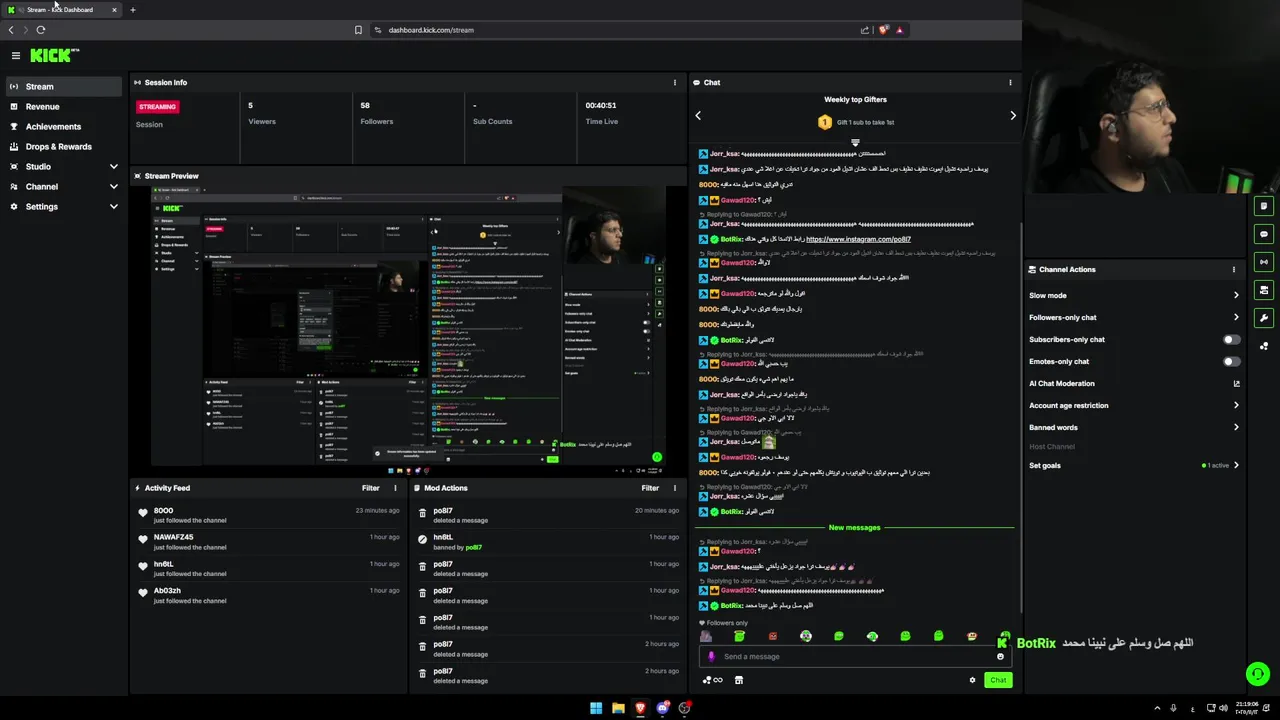Open the emoji picker in message box

pos(1000,657)
